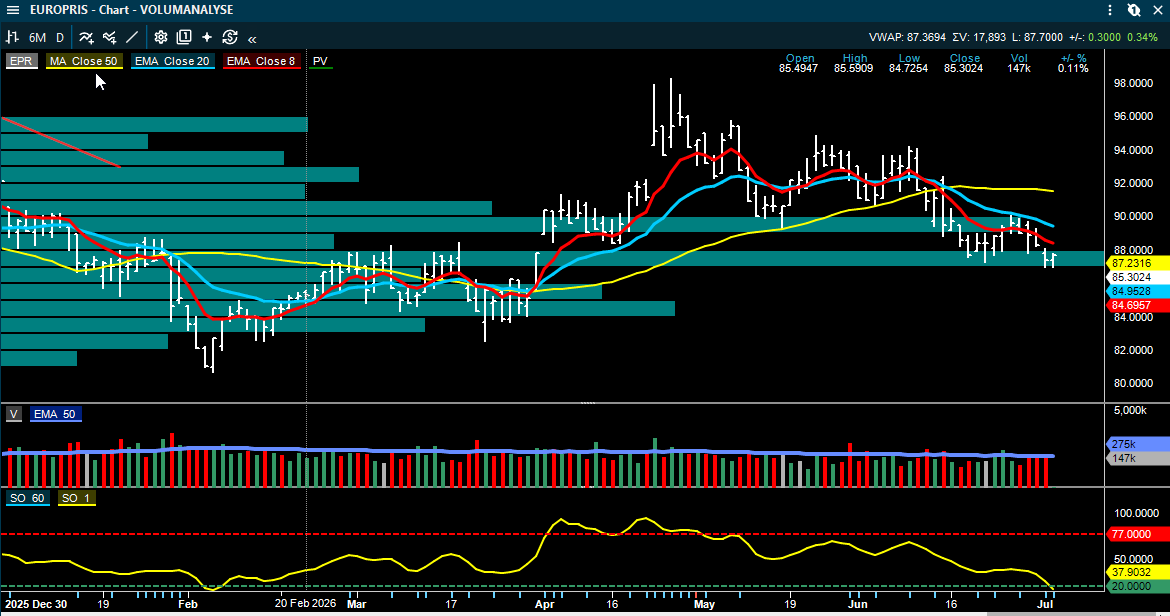Click the L: 87.7000 last price readout
Viewport: 1170px width, 616px height.
coord(1038,37)
